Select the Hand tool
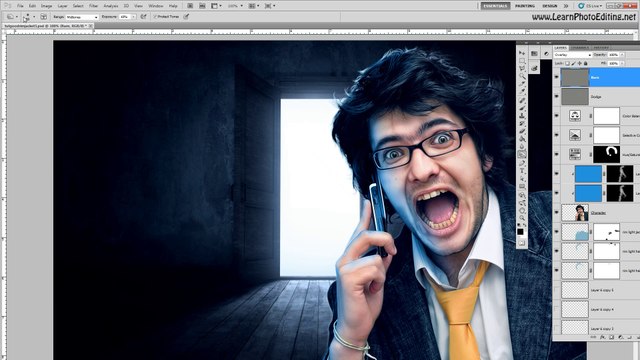 point(522,211)
